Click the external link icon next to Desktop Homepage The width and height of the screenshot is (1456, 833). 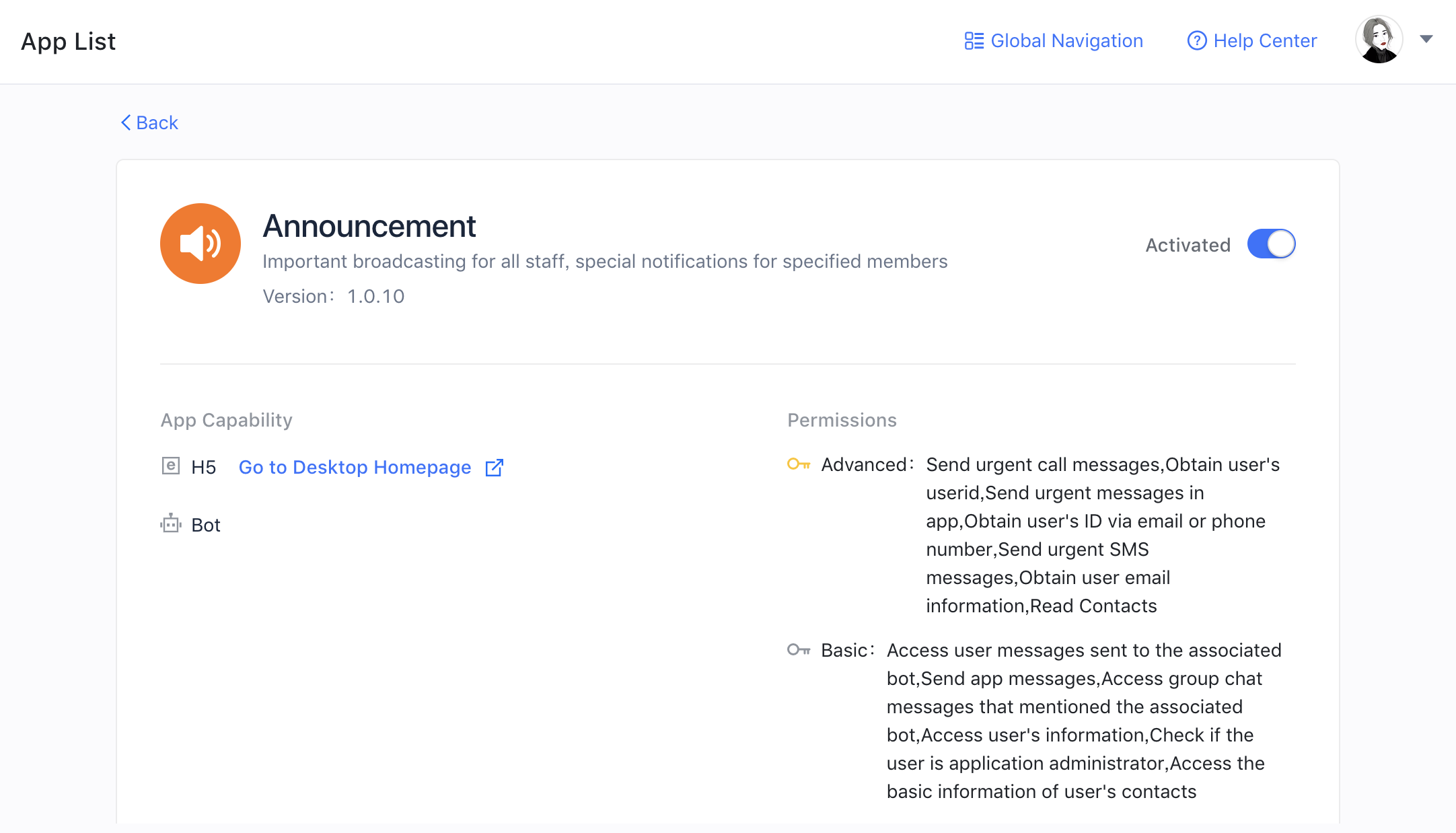[494, 467]
